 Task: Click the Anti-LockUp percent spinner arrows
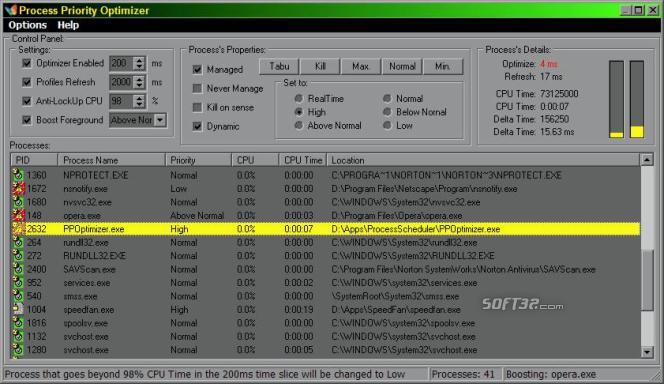tap(139, 101)
